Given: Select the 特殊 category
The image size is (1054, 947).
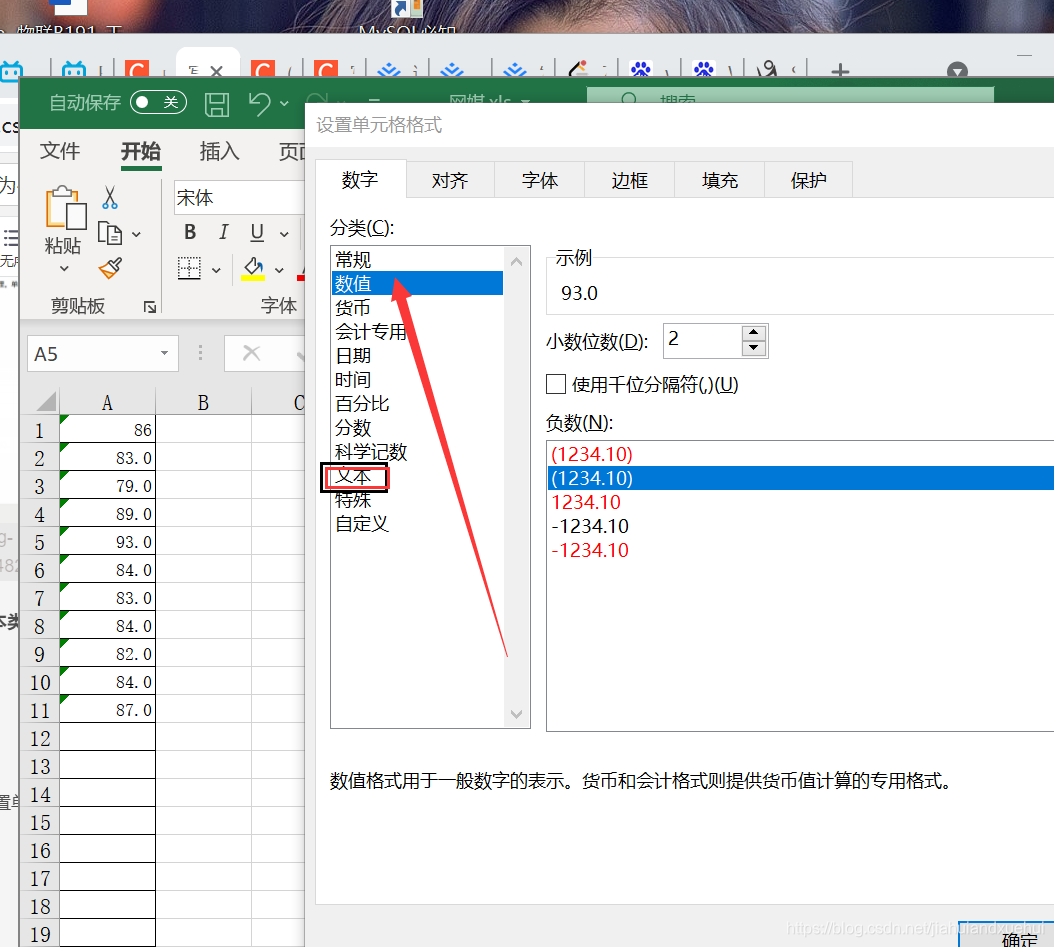Looking at the screenshot, I should [417, 500].
